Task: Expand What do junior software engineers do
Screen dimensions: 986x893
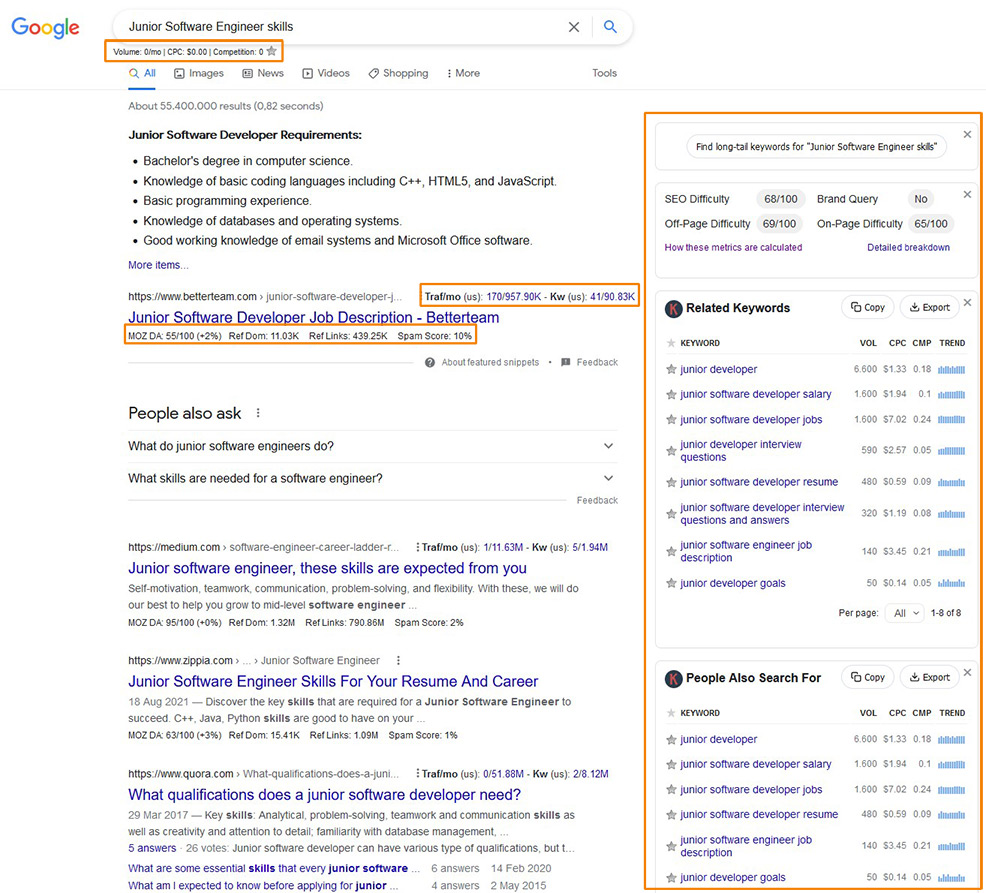Action: pos(372,446)
